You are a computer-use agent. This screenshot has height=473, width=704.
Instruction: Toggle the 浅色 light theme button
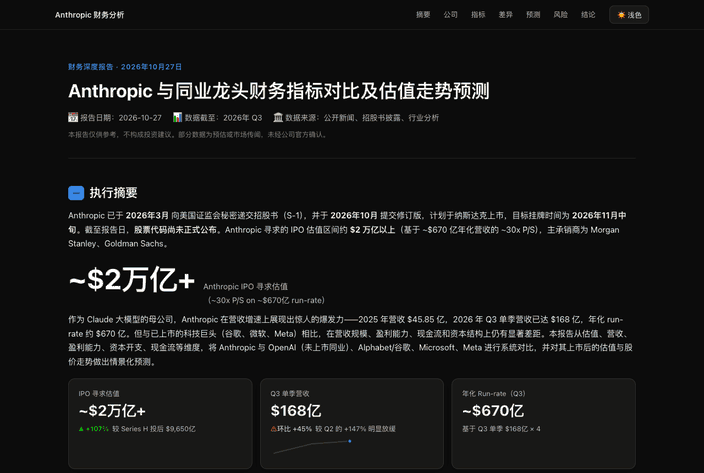tap(629, 15)
